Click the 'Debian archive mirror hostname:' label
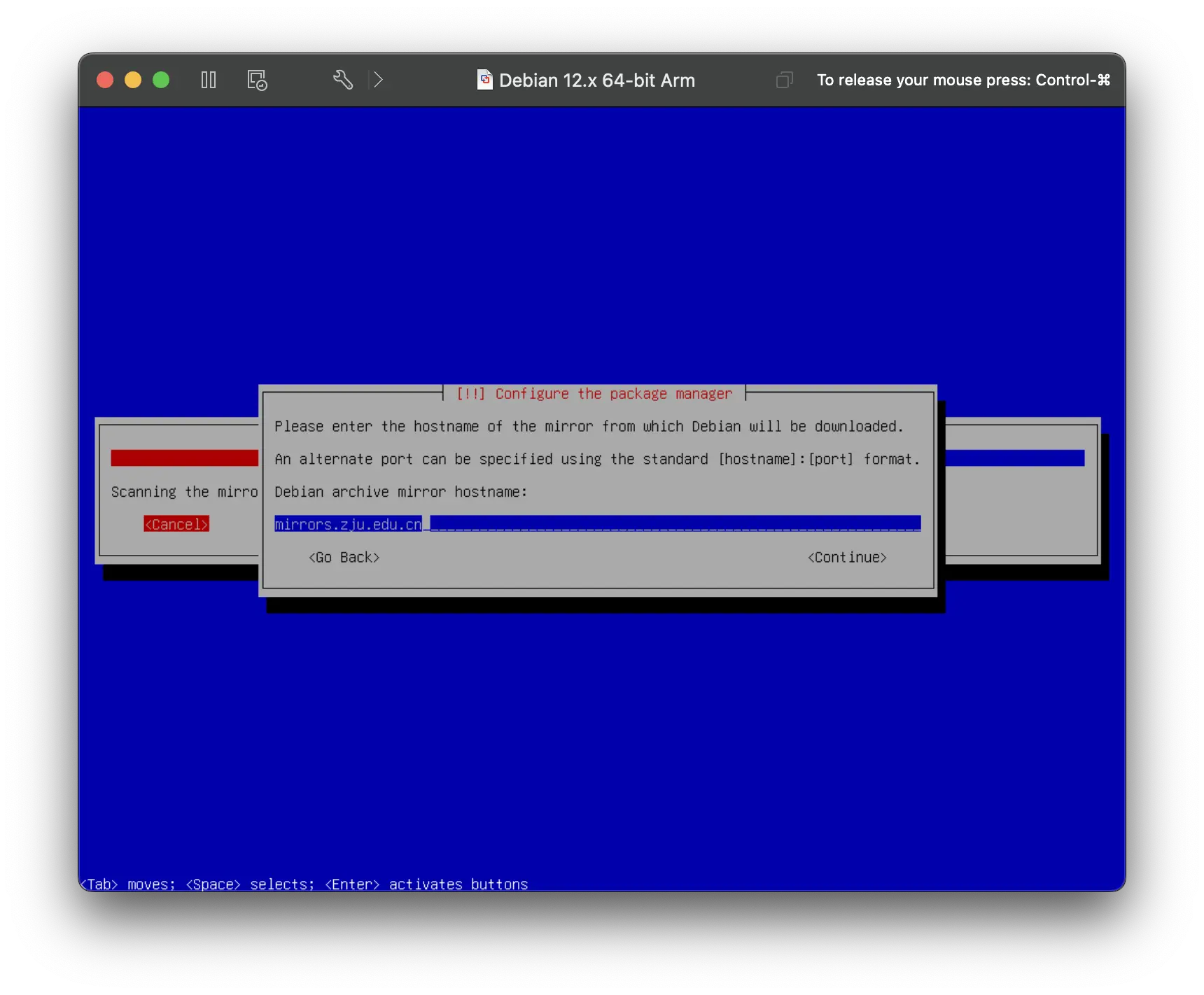 pos(400,491)
